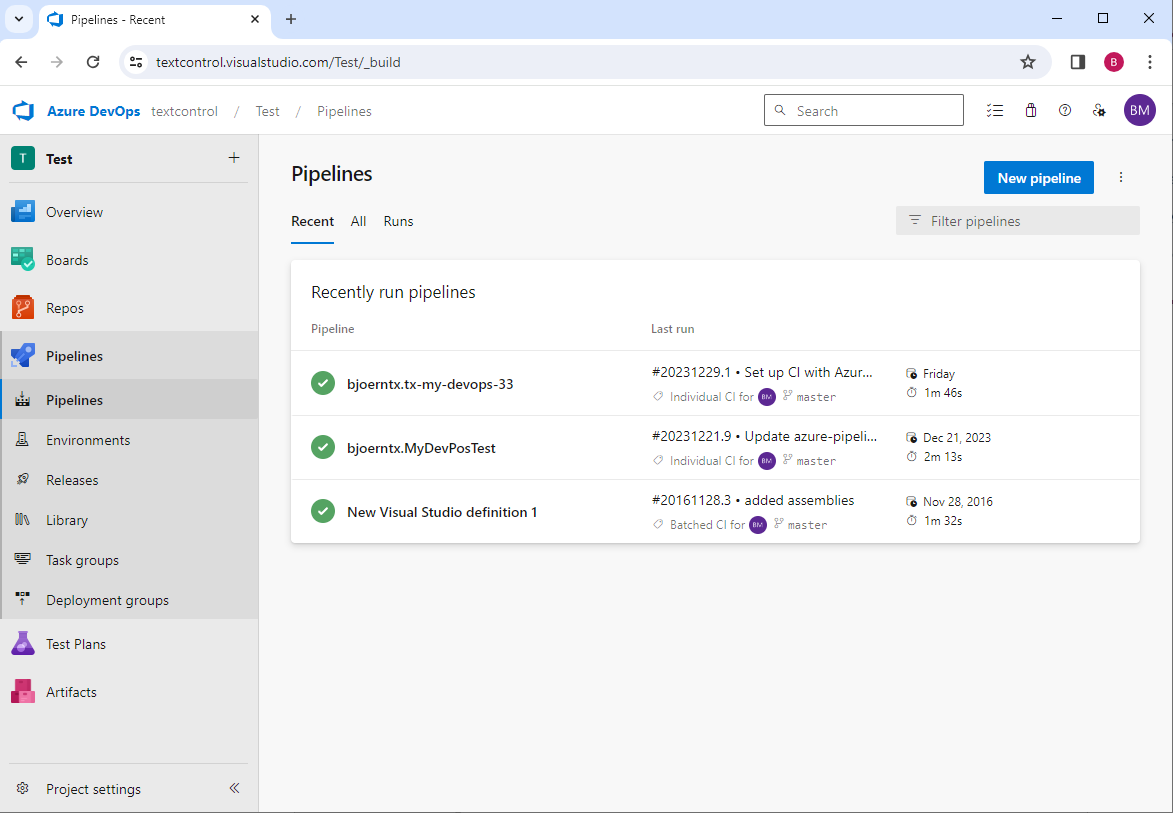
Task: Click the New pipeline button
Action: click(1038, 177)
